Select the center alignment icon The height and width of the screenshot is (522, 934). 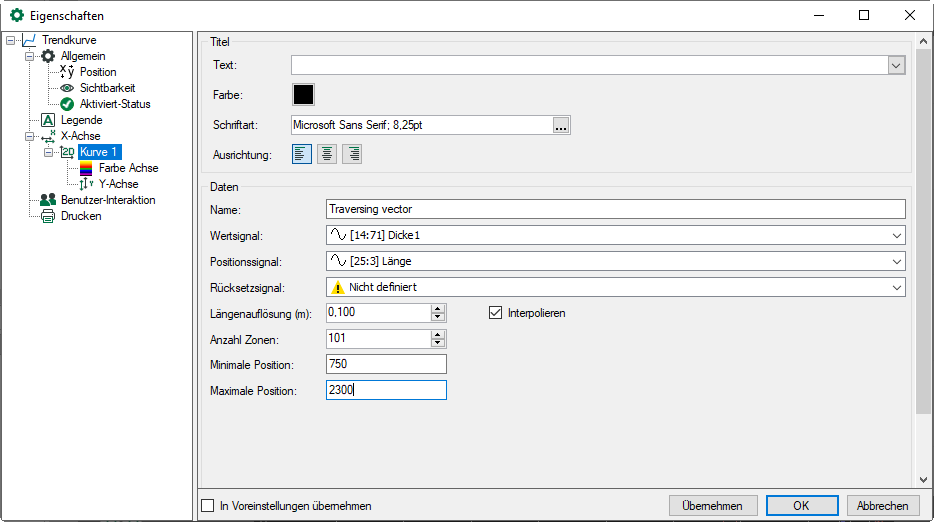327,154
